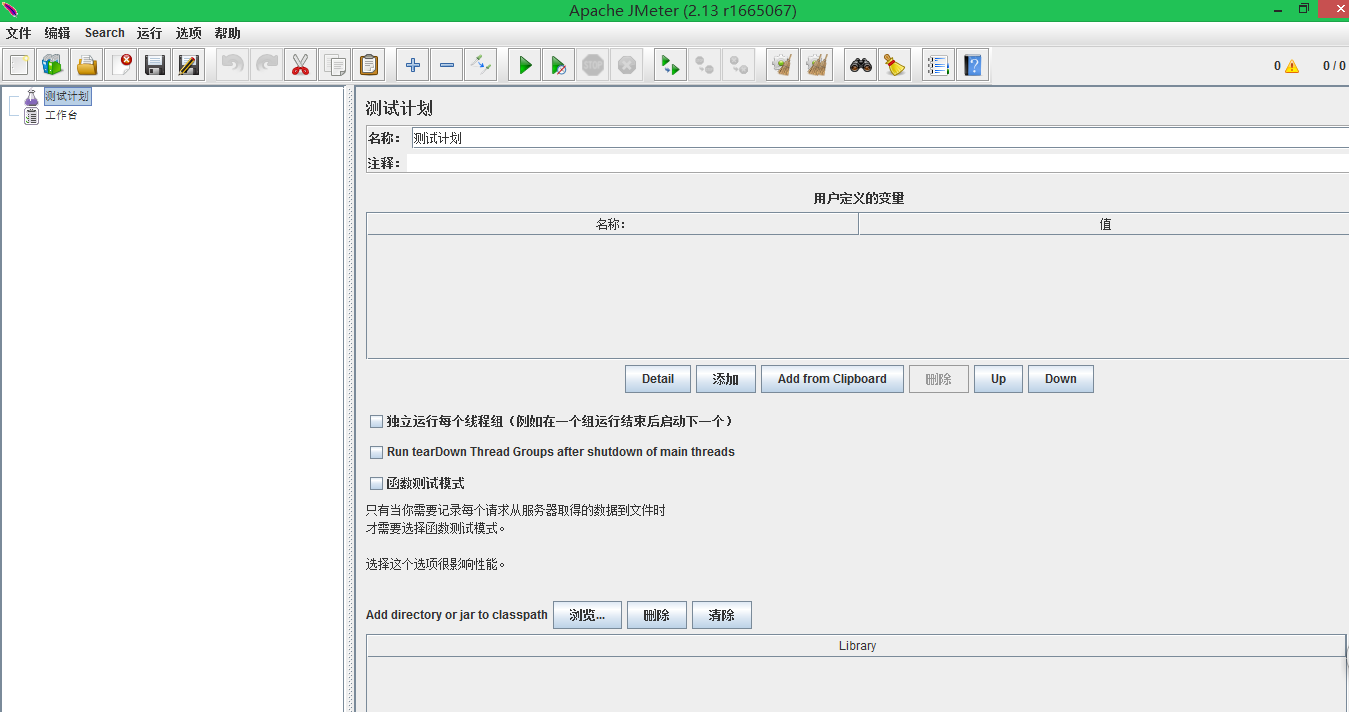Screen dimensions: 1349x712
Task: Click the grey Stop sign icon
Action: (x=593, y=66)
